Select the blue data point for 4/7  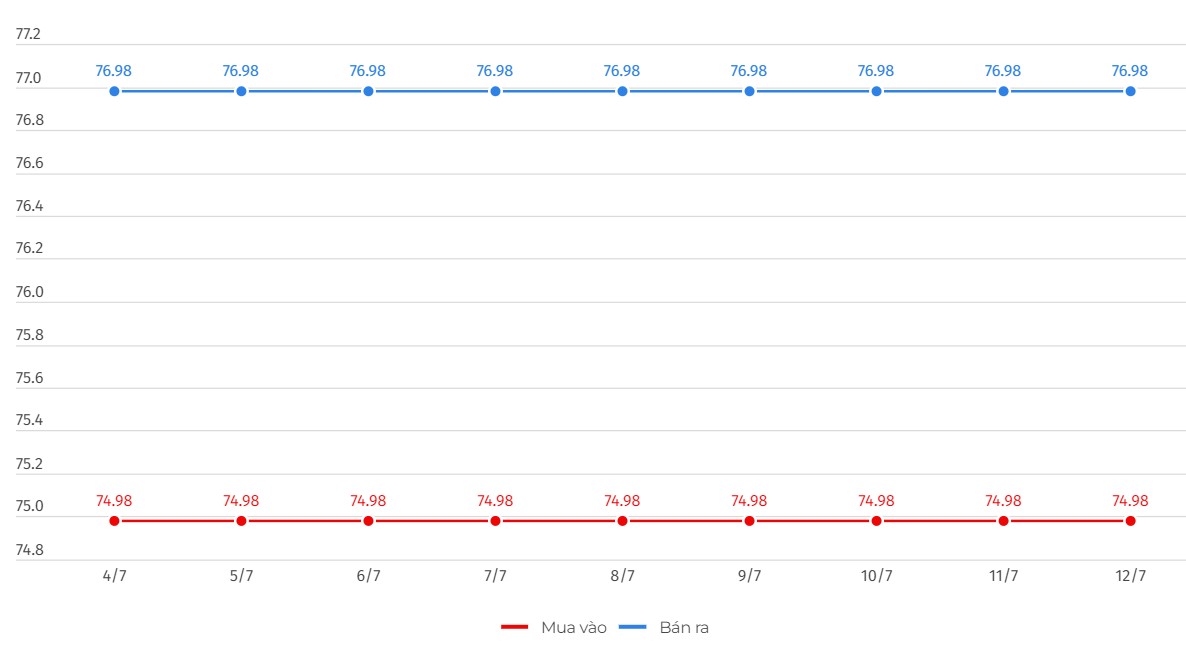(x=114, y=91)
